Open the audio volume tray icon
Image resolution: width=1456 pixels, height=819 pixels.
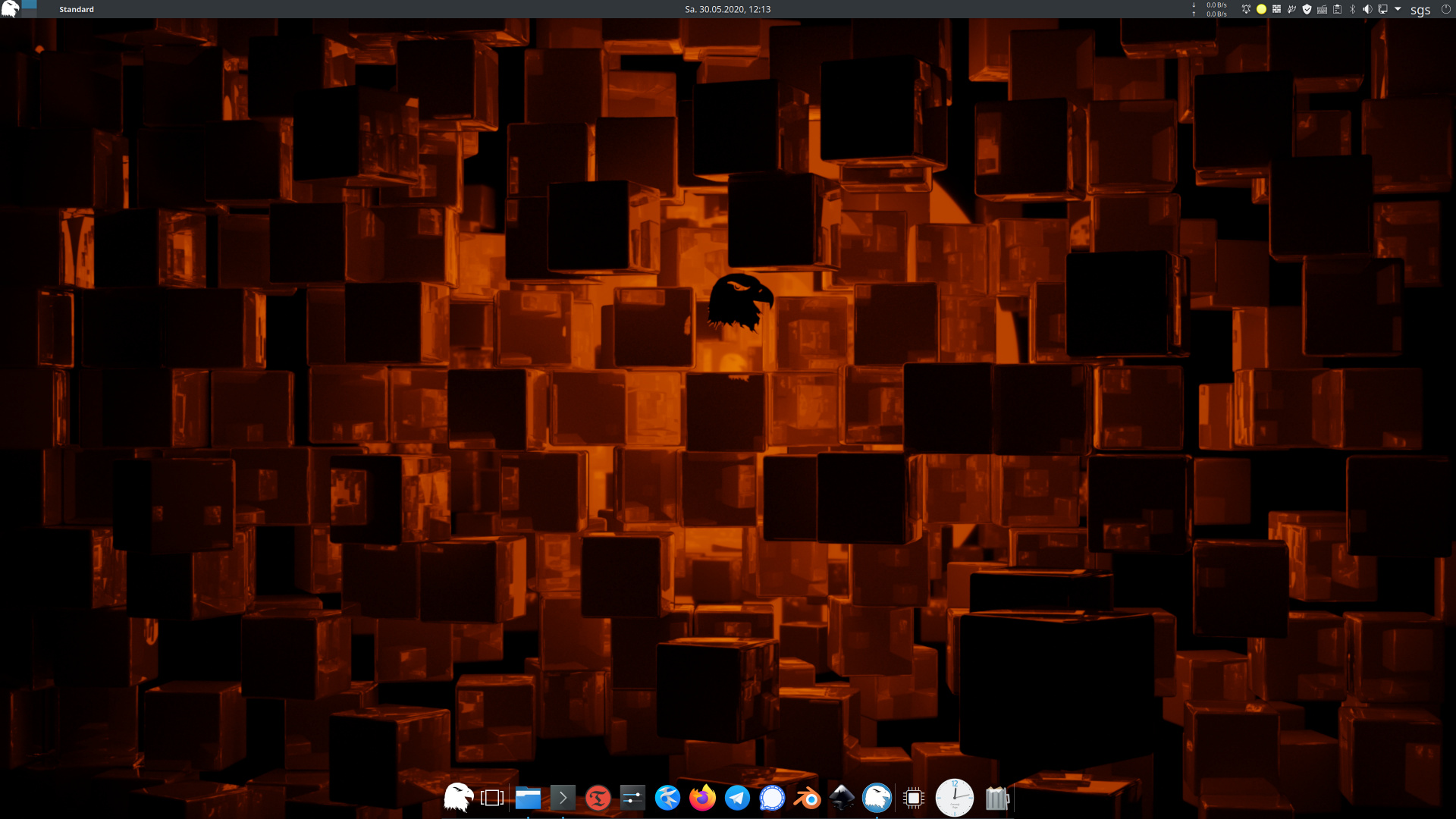[x=1367, y=9]
